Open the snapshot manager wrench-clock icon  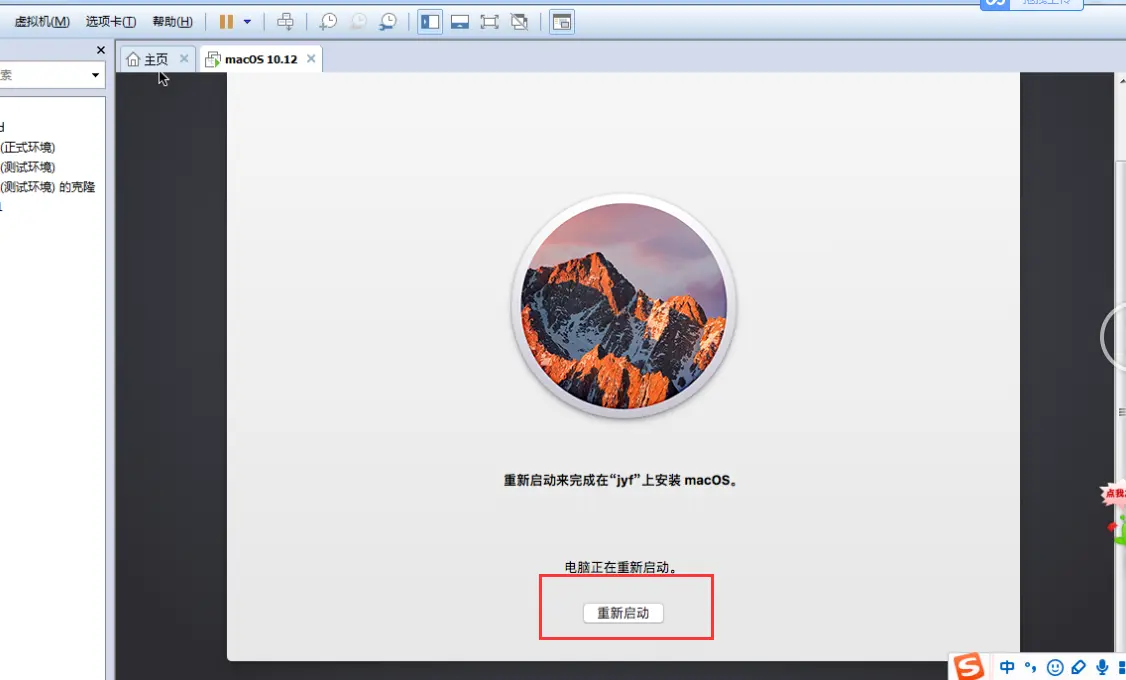(x=388, y=22)
